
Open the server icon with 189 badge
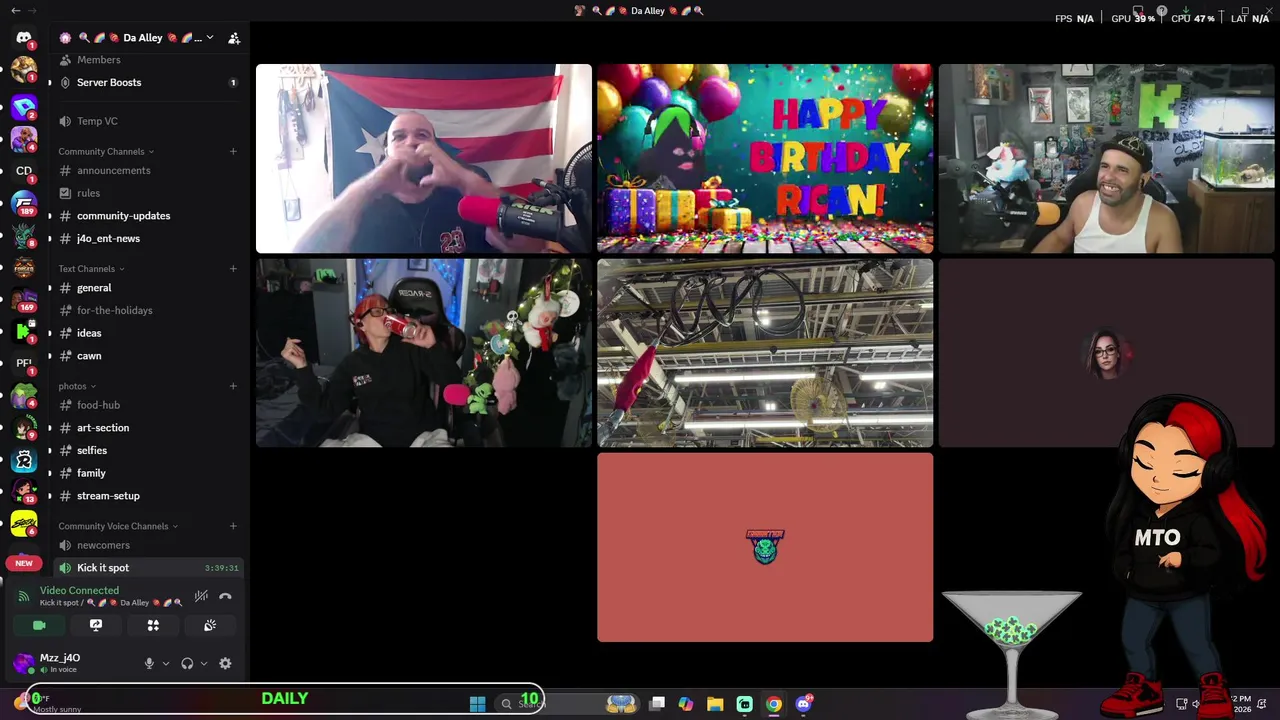click(24, 203)
